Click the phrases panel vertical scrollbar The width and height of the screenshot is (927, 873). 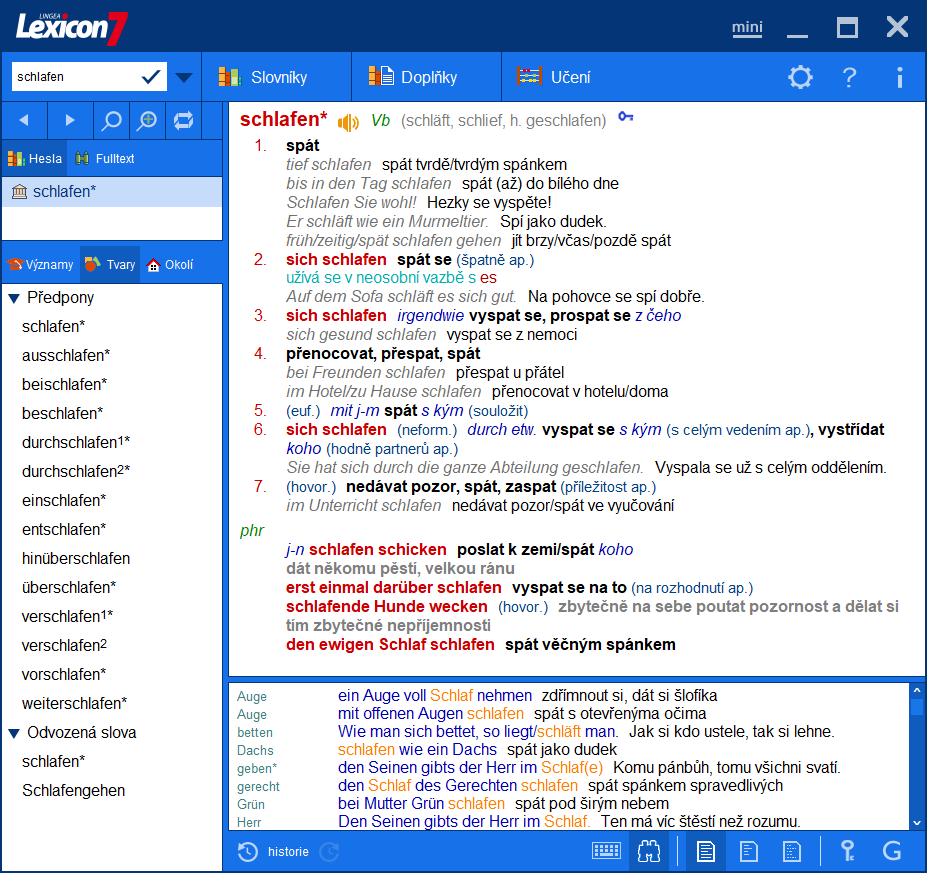click(x=916, y=760)
